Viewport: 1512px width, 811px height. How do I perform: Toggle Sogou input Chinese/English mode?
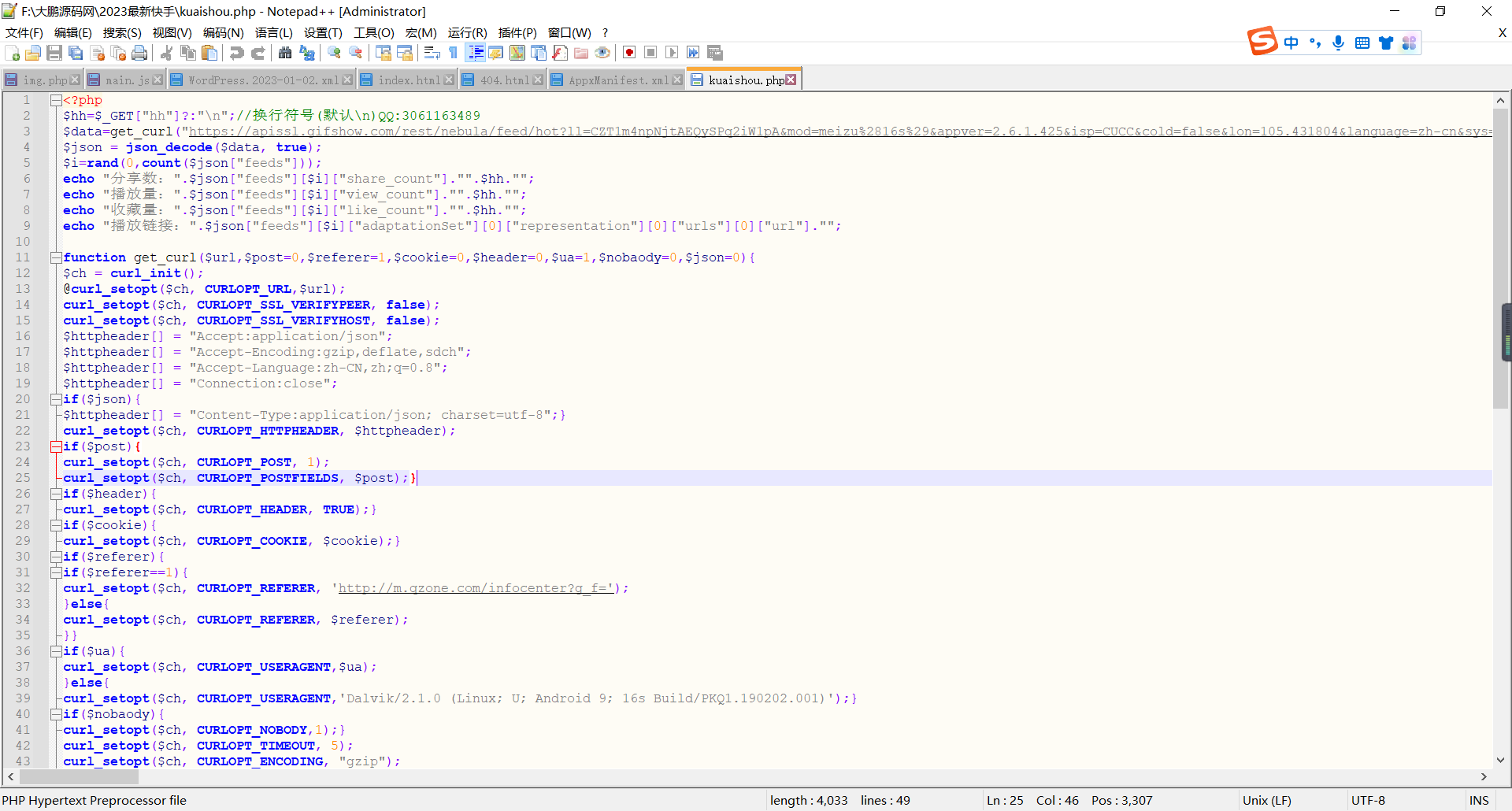[1291, 43]
